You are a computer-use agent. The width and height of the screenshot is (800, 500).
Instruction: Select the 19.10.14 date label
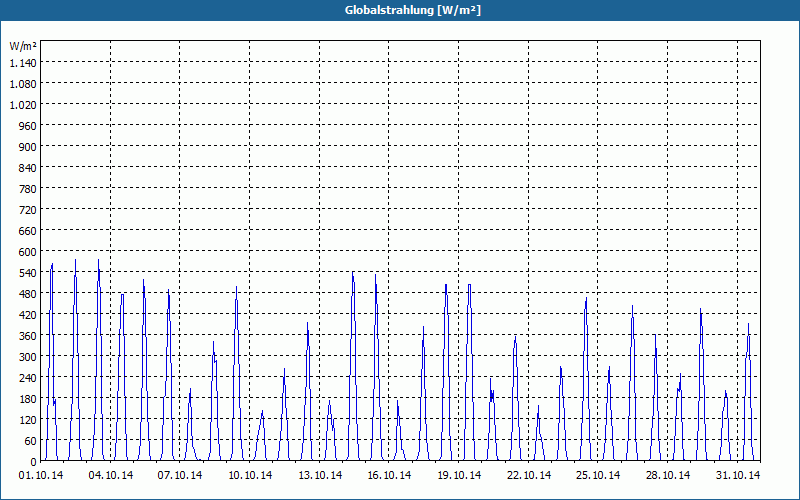pos(459,476)
